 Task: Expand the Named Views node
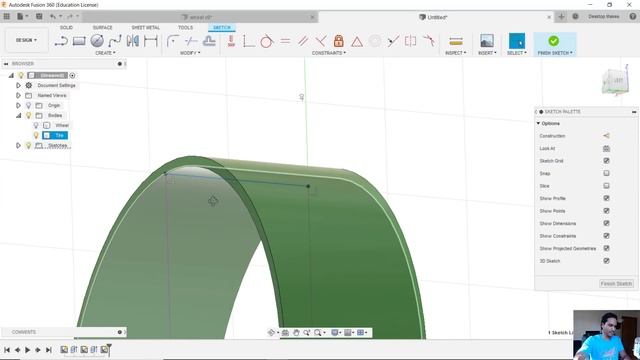18,96
